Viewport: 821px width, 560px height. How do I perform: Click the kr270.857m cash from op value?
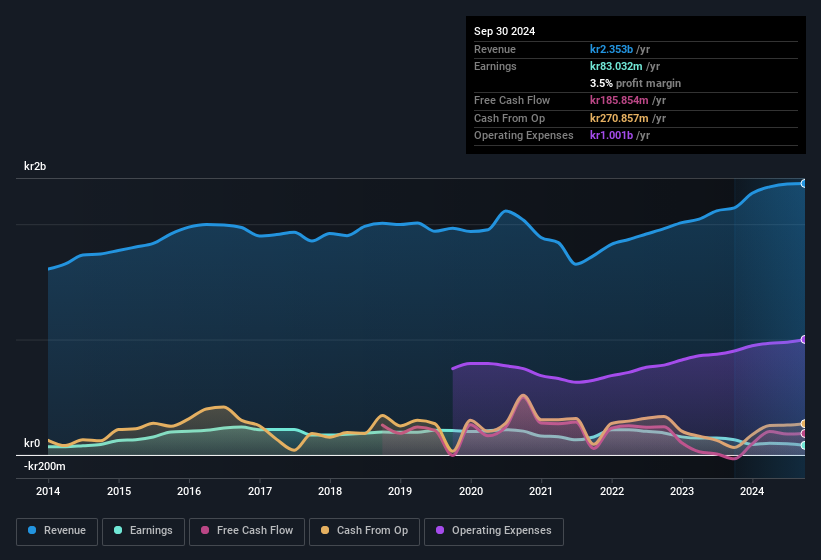click(x=619, y=118)
